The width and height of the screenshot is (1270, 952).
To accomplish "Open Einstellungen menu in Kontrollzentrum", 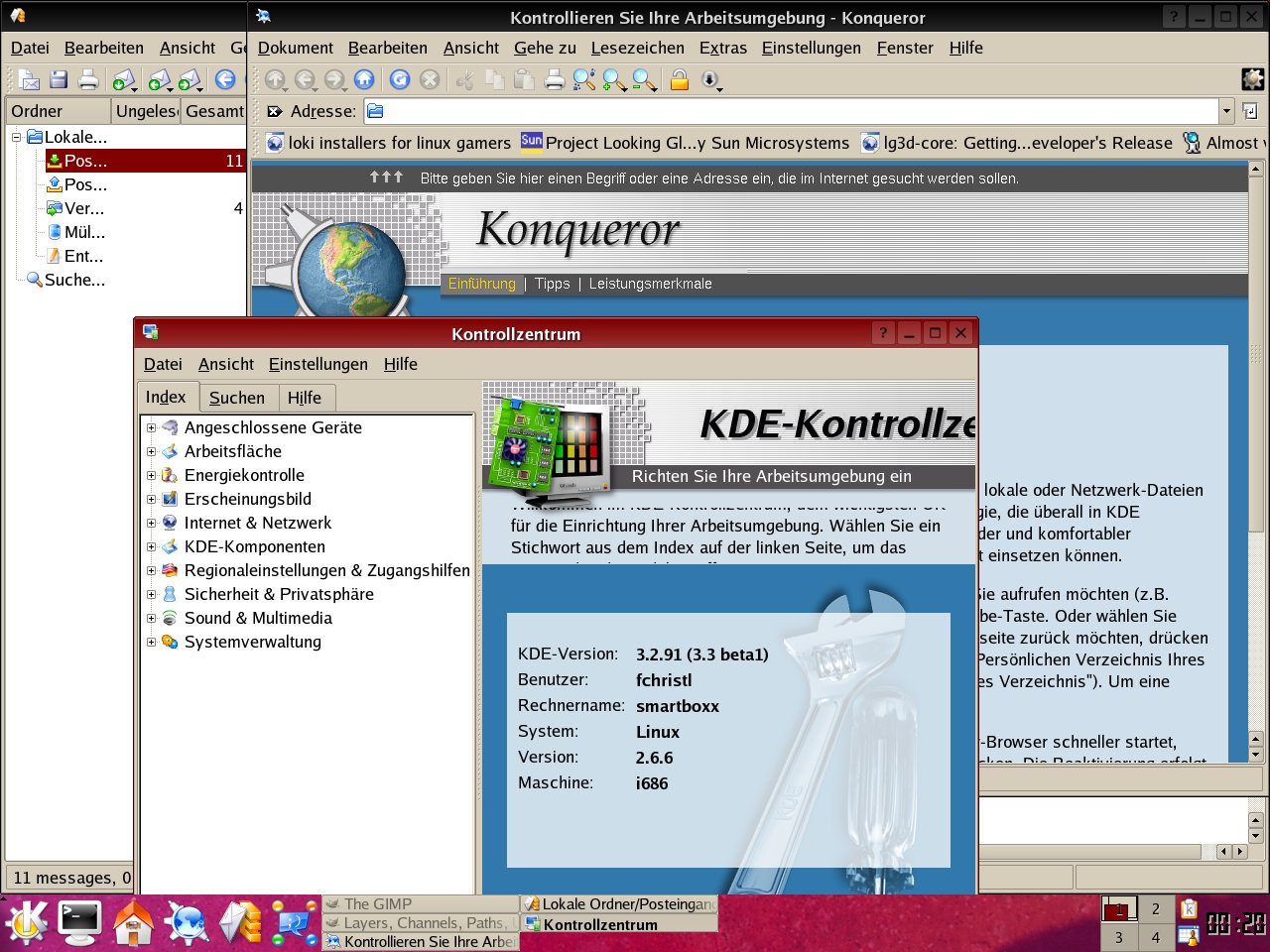I will pos(318,364).
